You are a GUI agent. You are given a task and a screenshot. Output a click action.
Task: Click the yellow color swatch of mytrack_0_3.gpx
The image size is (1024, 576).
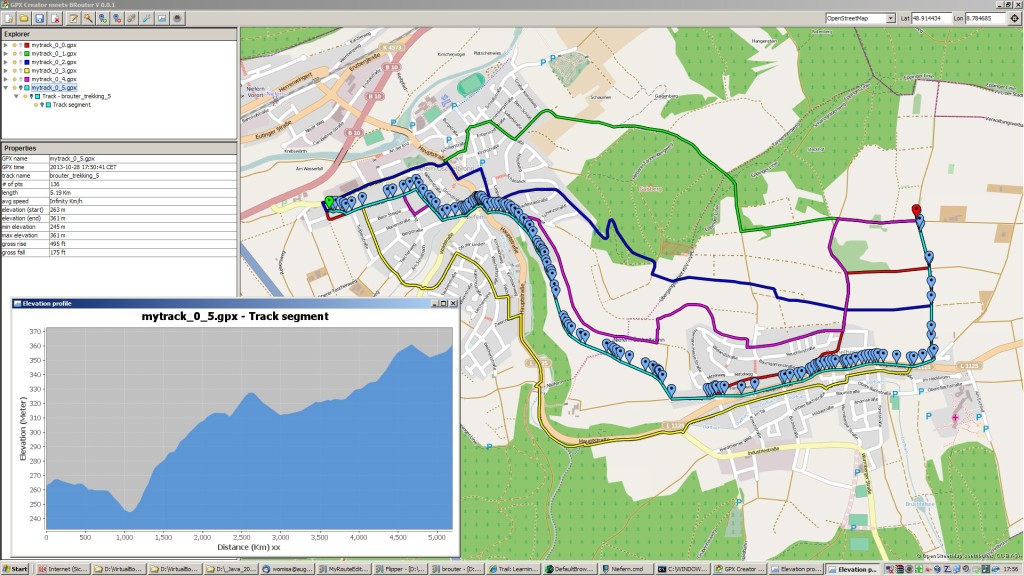pyautogui.click(x=27, y=71)
